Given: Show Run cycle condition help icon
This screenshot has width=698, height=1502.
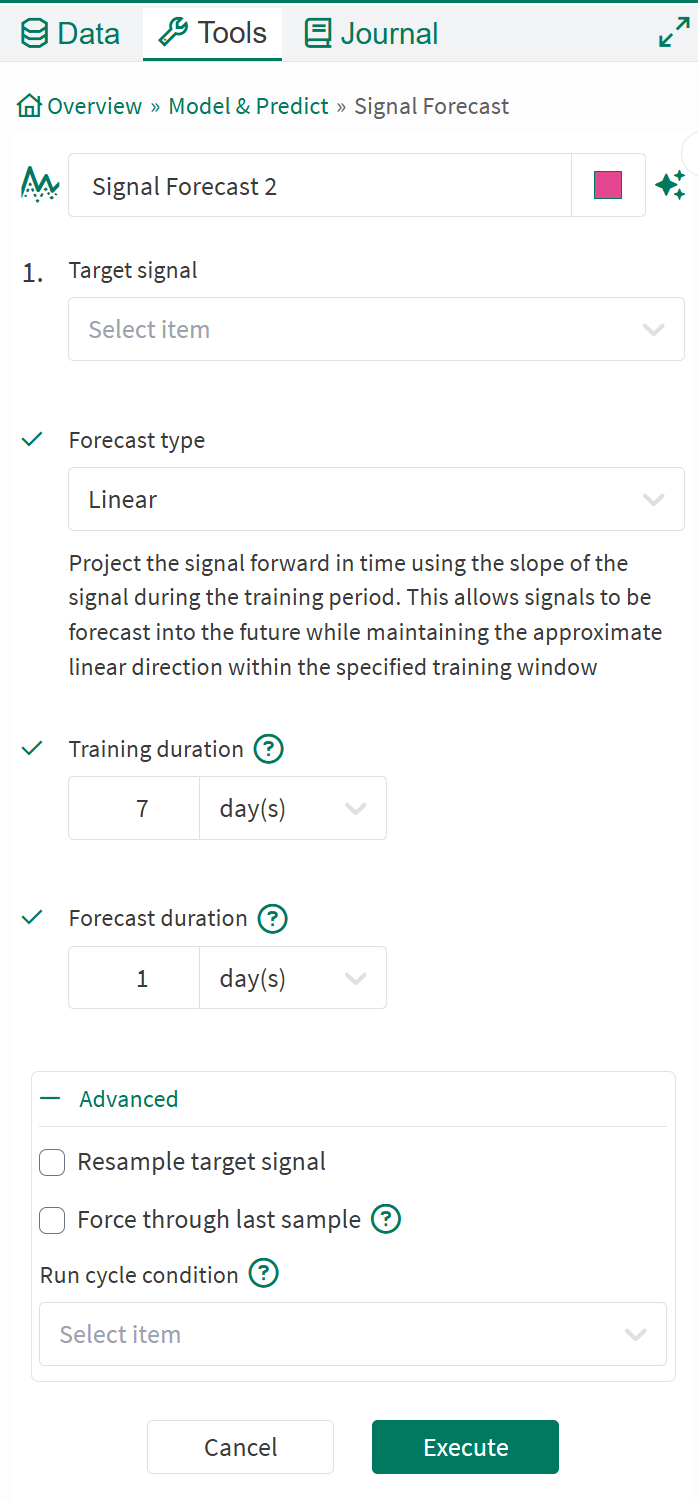Looking at the screenshot, I should pos(263,1274).
